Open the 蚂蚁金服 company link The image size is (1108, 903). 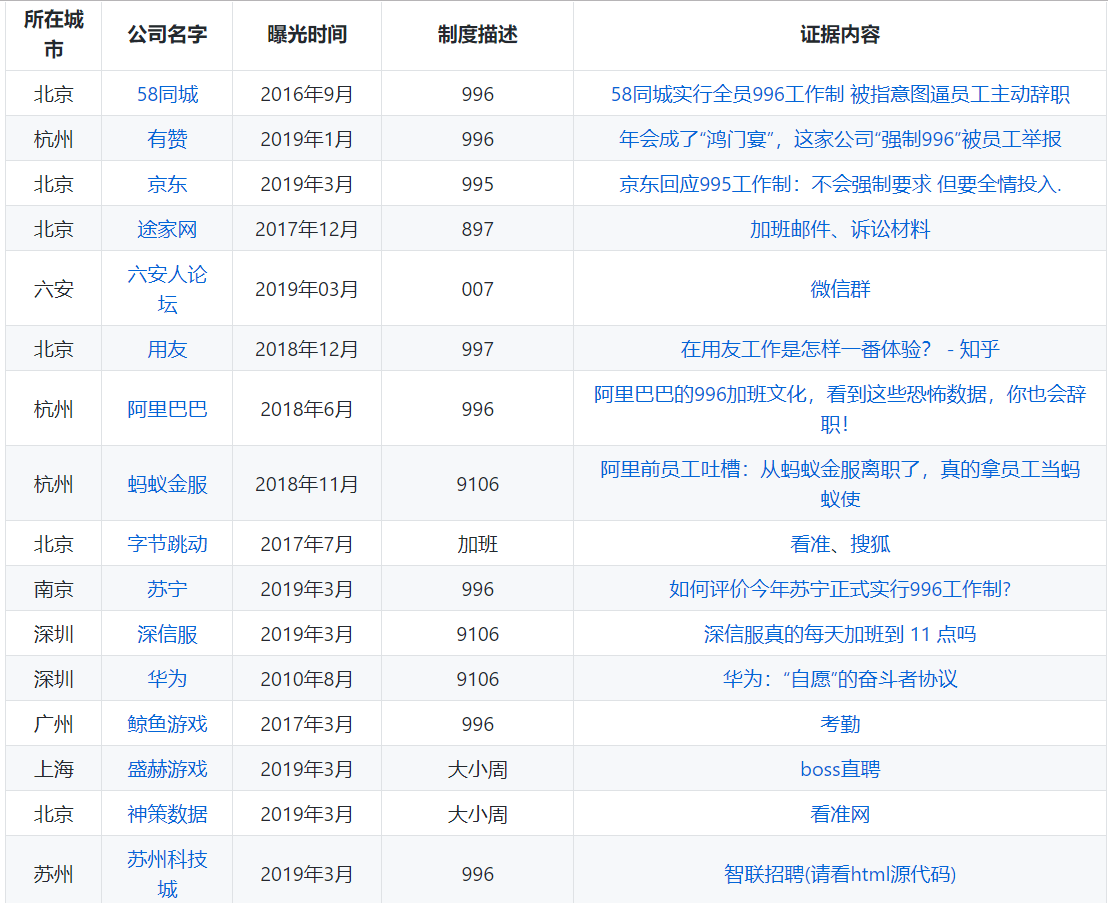point(167,484)
